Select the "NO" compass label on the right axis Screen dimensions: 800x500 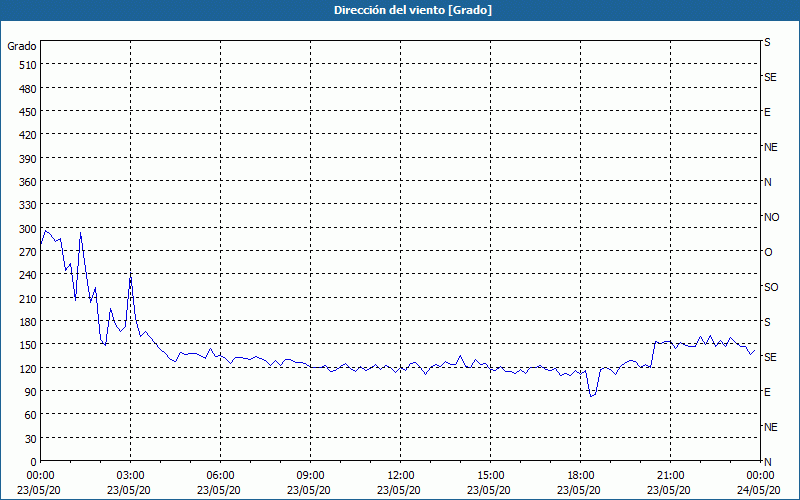771,217
